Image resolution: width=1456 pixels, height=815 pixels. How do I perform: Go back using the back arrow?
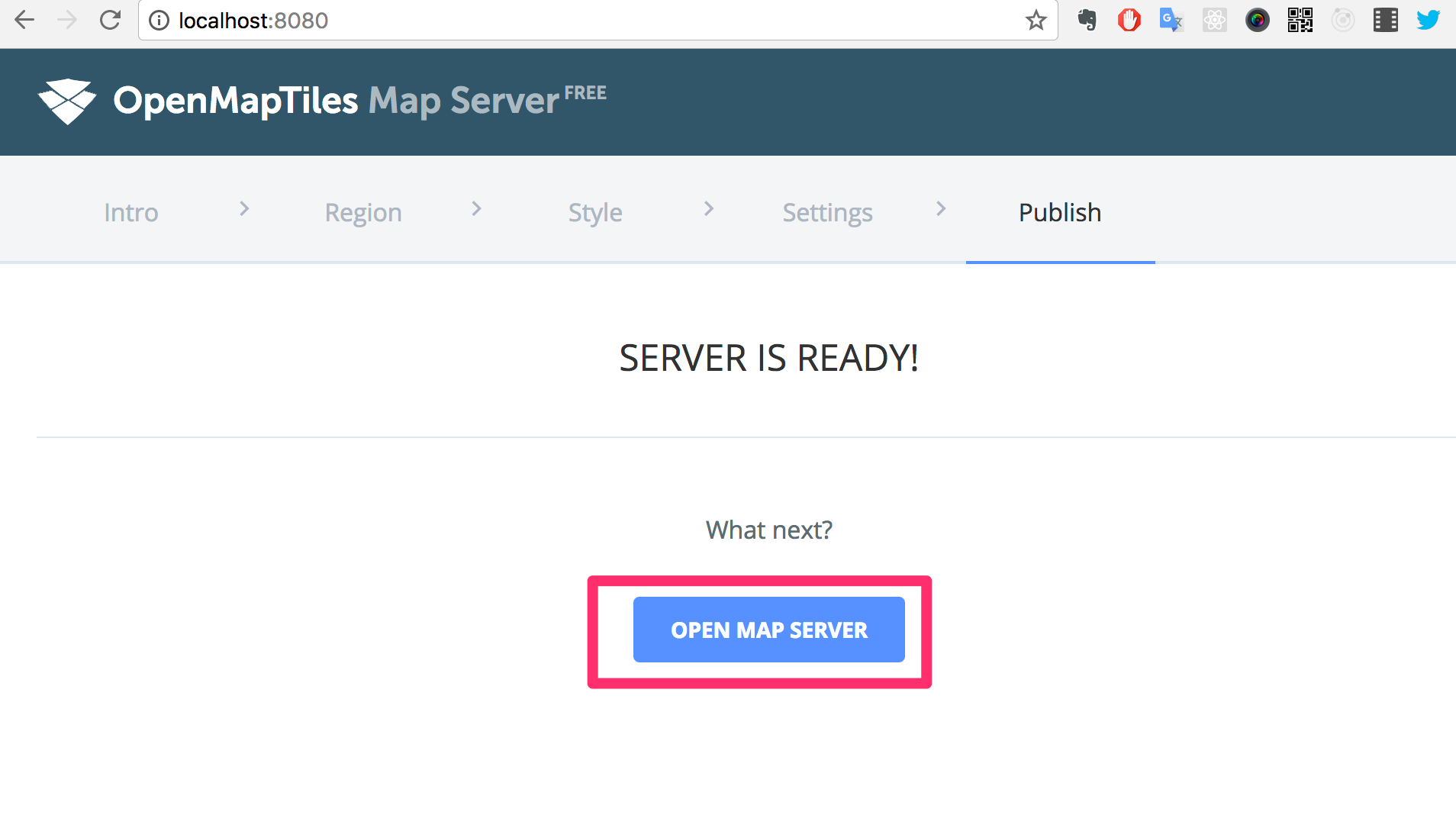[25, 20]
